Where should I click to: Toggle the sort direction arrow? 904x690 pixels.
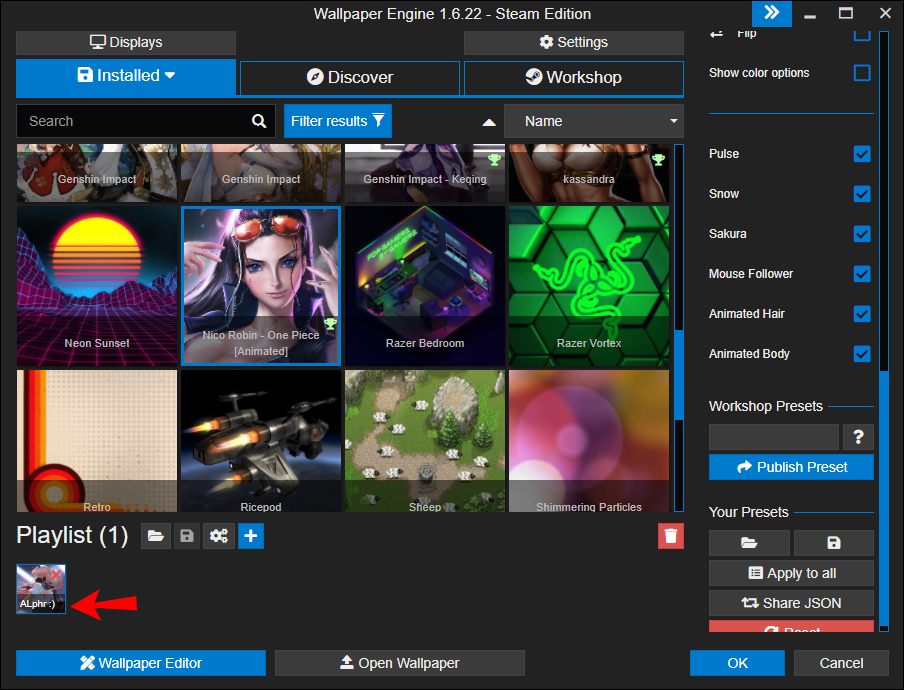click(x=489, y=122)
